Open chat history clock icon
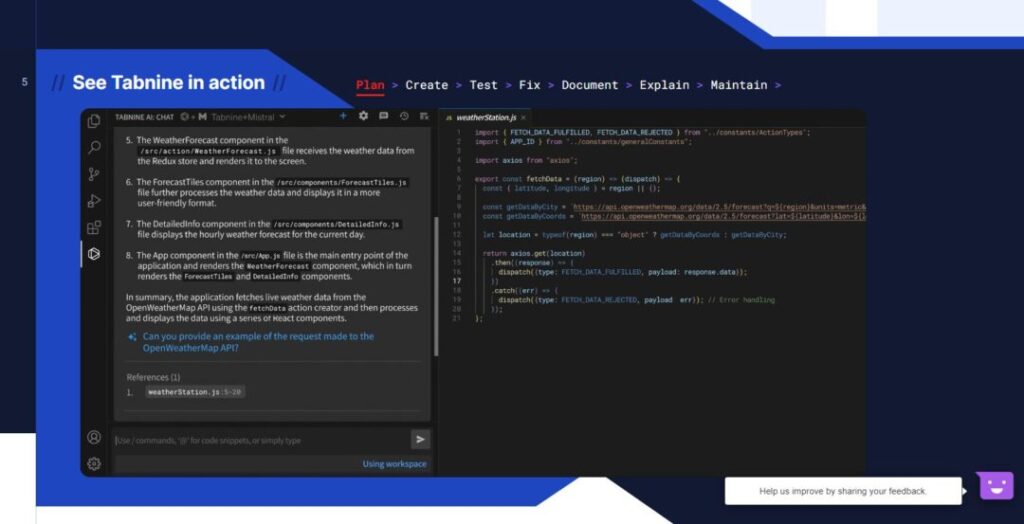This screenshot has width=1024, height=524. click(404, 116)
